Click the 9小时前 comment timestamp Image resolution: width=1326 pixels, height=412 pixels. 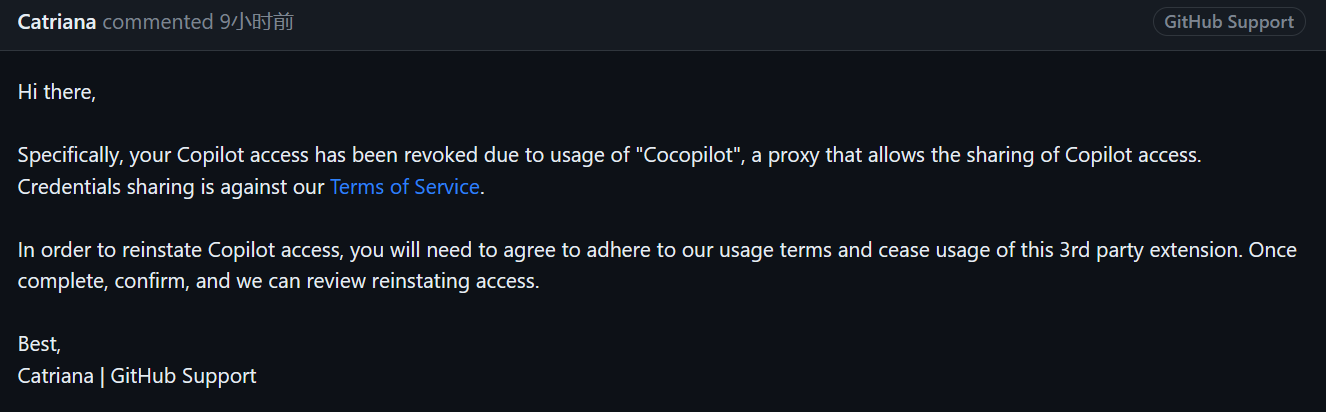tap(256, 22)
